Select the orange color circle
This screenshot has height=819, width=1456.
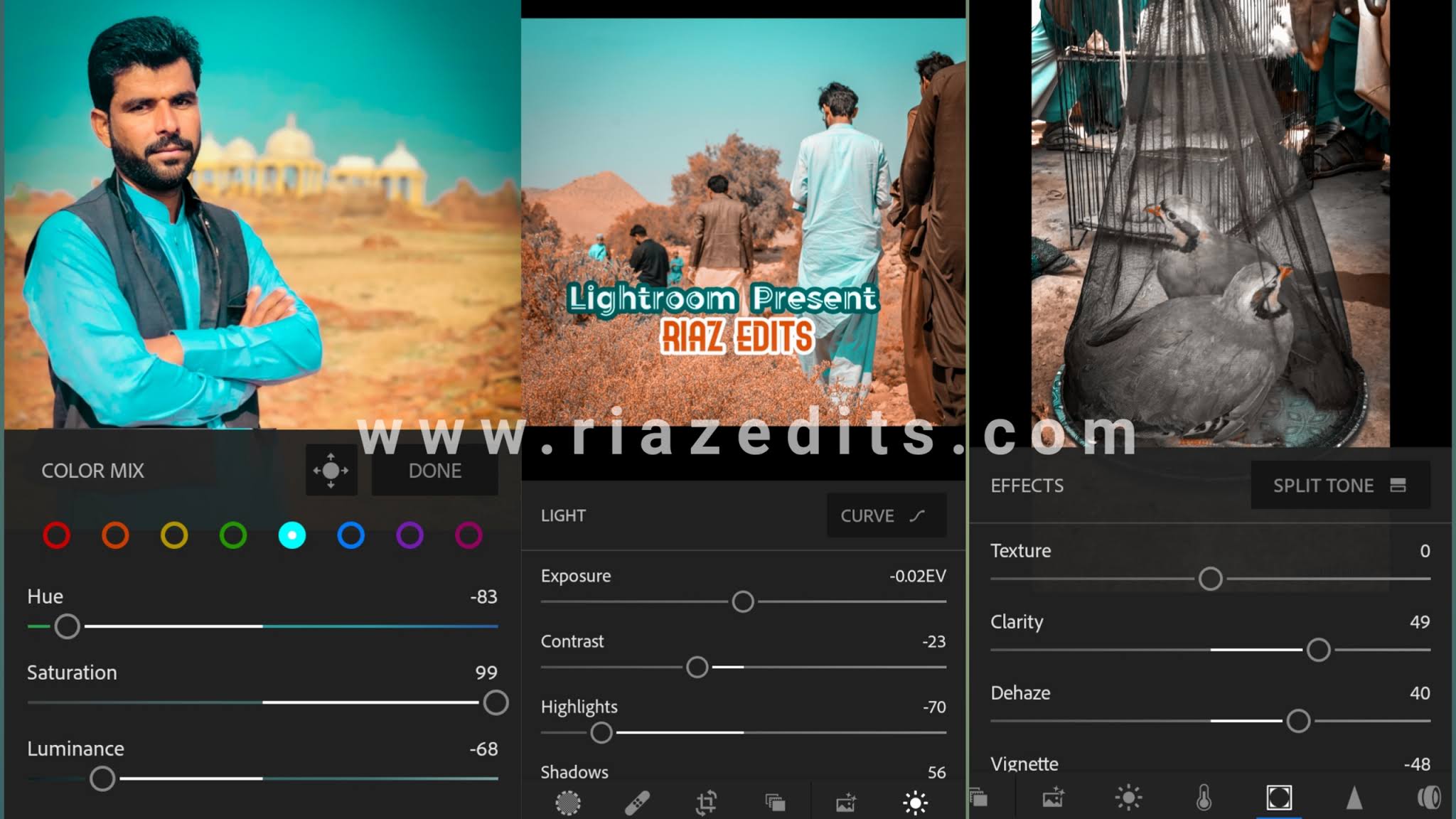(115, 535)
